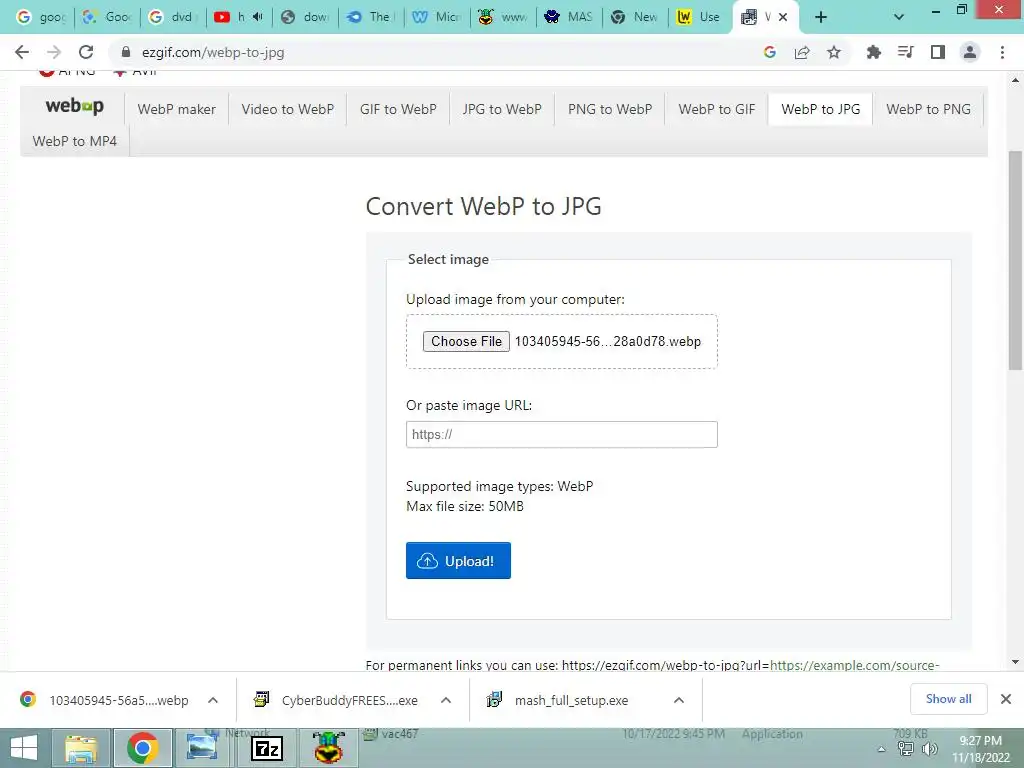Expand options for the webp download

pos(213,700)
